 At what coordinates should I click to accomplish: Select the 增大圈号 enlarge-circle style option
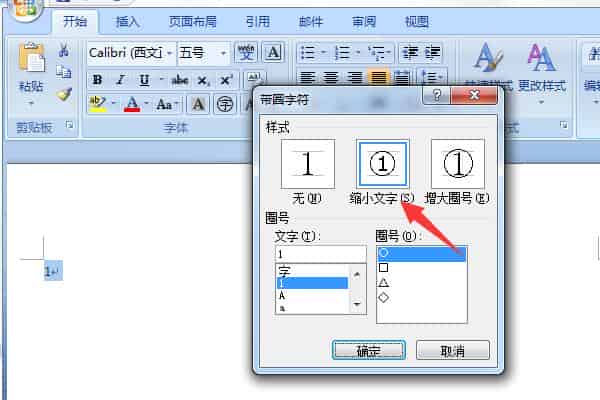[x=458, y=164]
